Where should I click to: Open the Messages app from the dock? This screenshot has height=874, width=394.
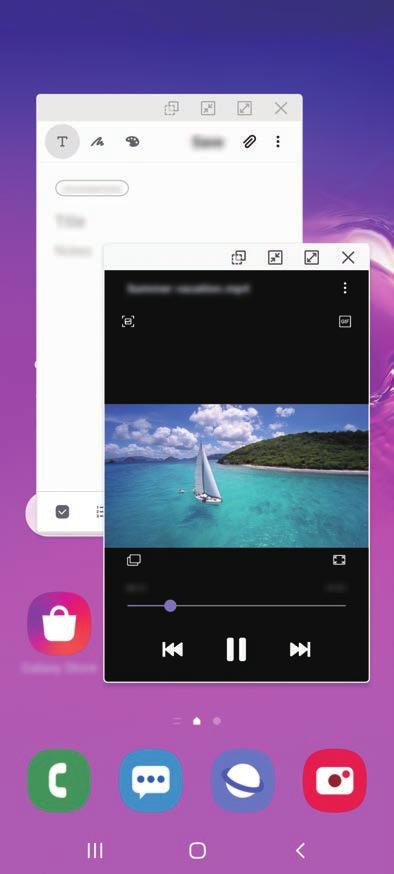(x=150, y=780)
